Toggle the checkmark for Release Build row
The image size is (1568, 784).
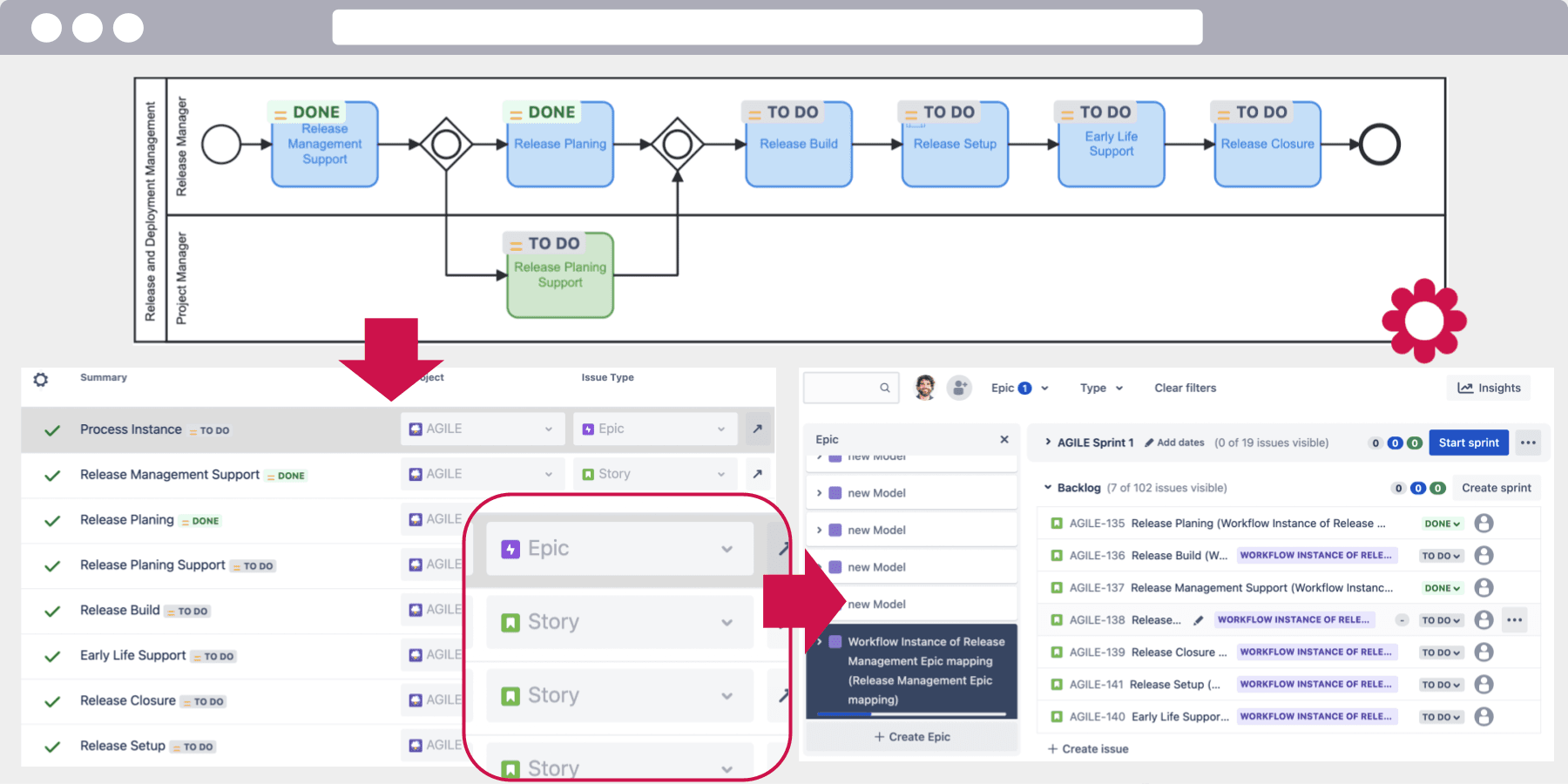point(52,612)
